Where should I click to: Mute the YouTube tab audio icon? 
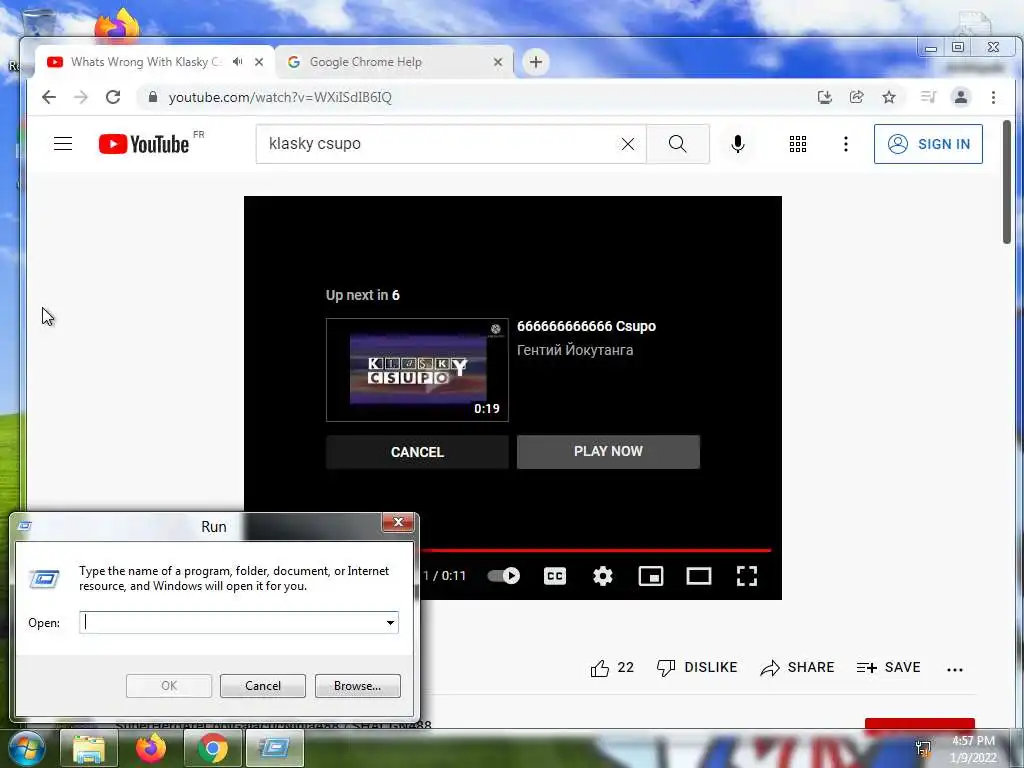[238, 61]
